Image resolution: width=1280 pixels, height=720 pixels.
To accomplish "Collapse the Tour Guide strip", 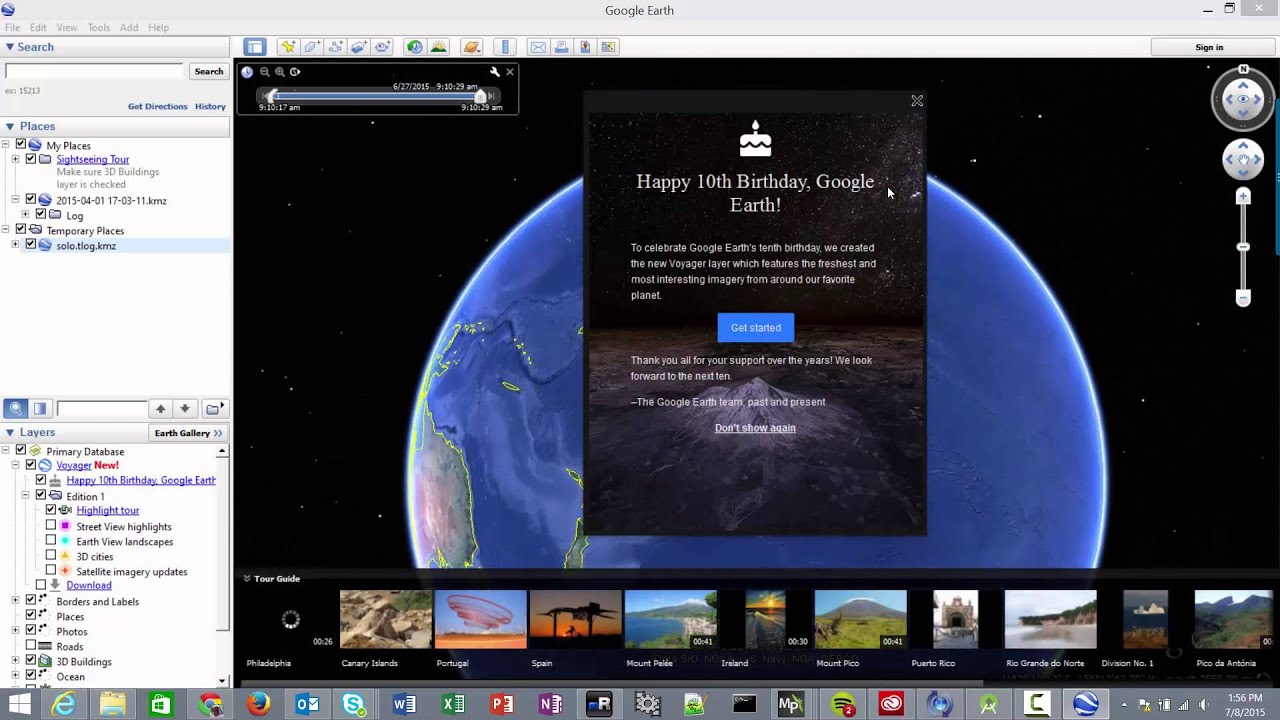I will (x=247, y=578).
